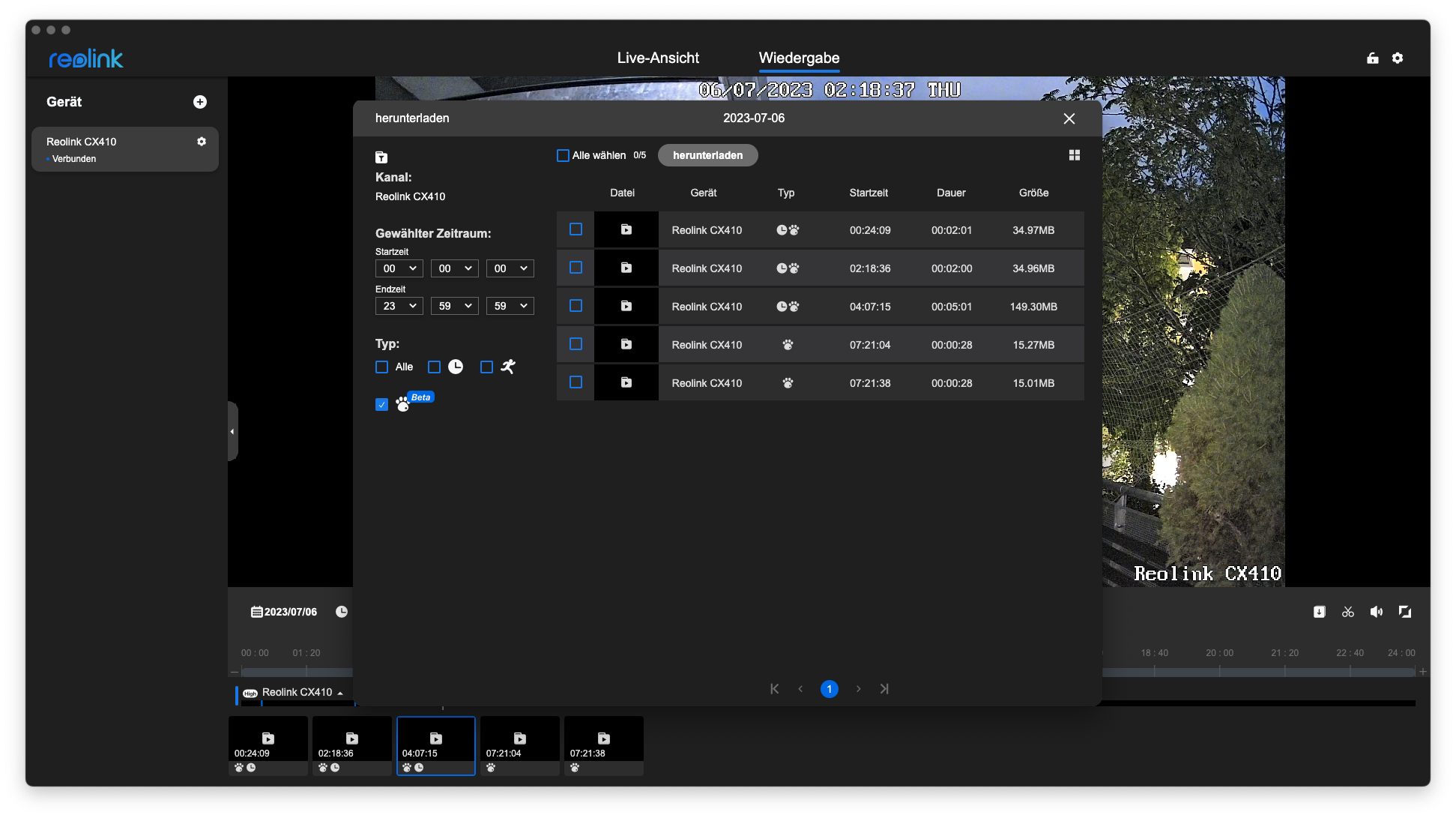Screen dimensions: 1456x818
Task: Click the clock icon beside the date
Action: coord(342,612)
